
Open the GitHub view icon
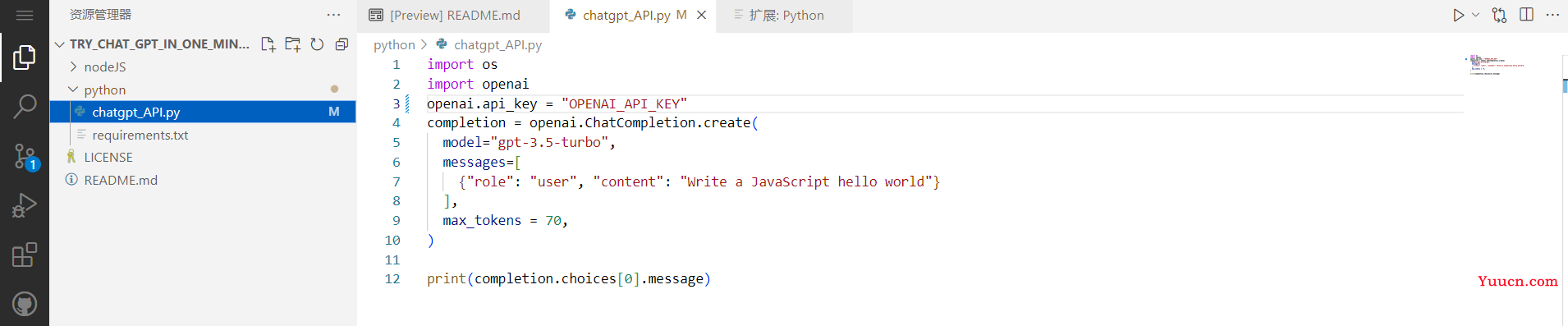pos(25,304)
